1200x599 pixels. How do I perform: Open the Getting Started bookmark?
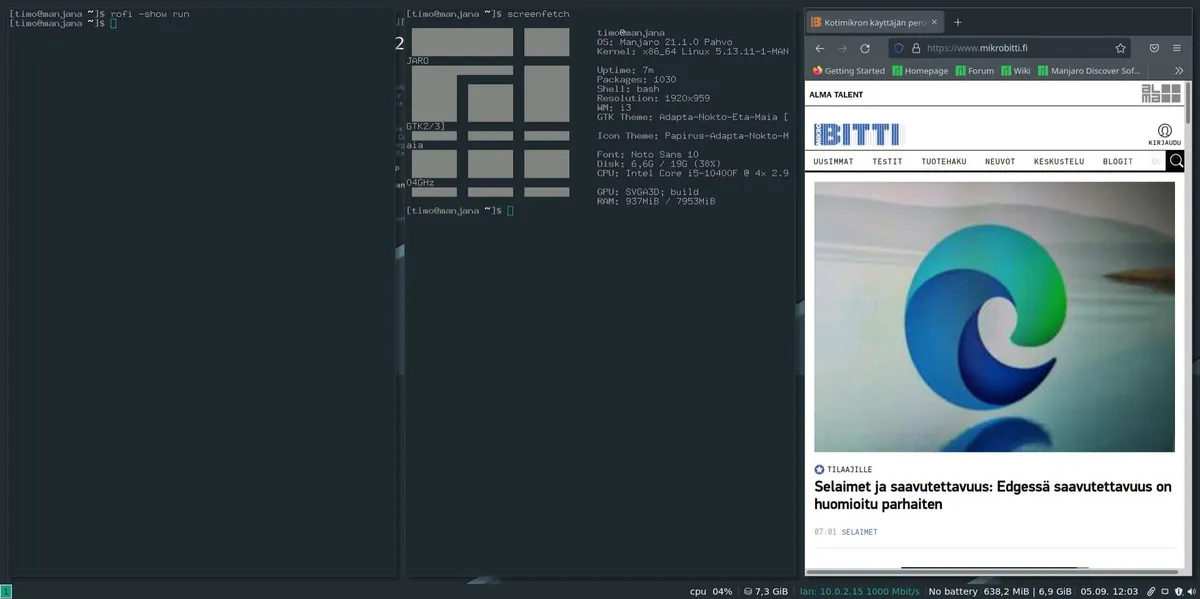click(848, 71)
